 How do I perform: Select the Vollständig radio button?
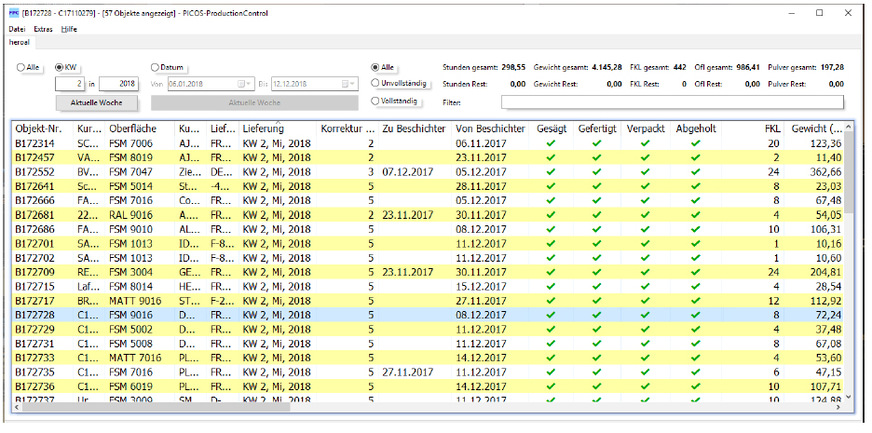coord(375,101)
